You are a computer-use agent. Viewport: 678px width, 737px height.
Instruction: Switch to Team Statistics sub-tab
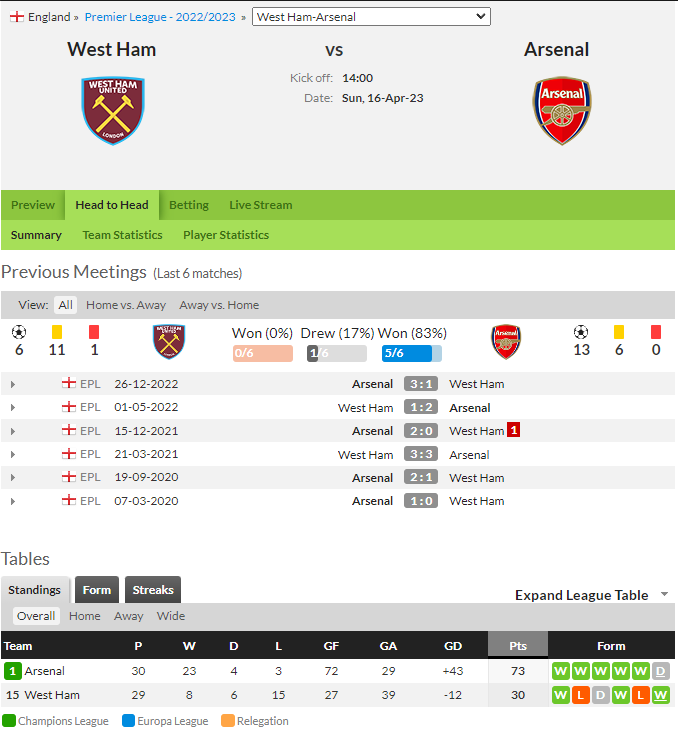122,235
